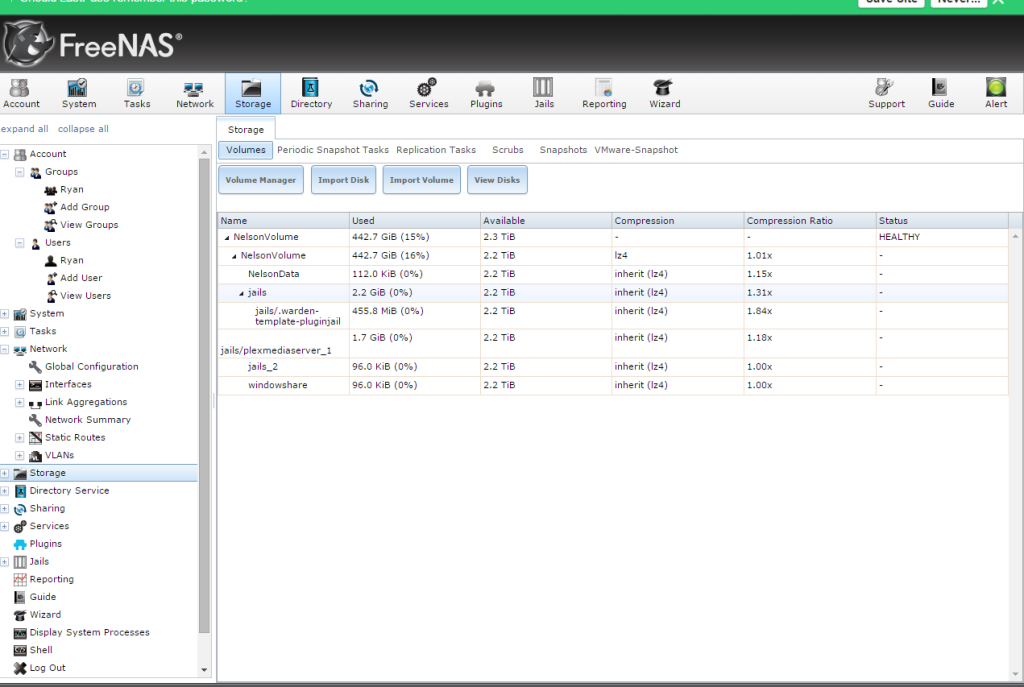The image size is (1024, 687).
Task: Open the Guide toolbar icon
Action: [941, 93]
